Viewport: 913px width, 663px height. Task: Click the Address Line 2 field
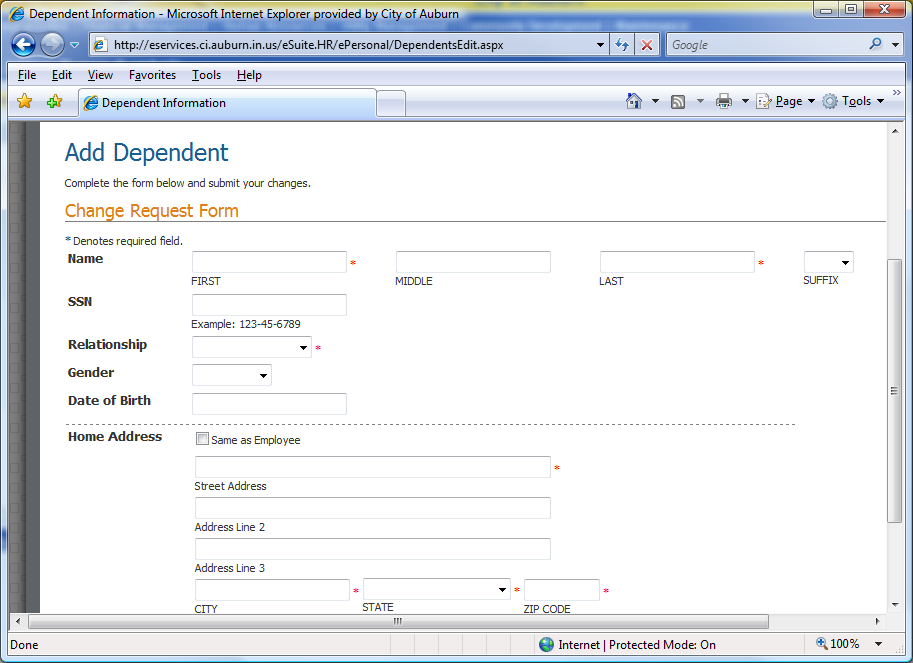tap(373, 508)
